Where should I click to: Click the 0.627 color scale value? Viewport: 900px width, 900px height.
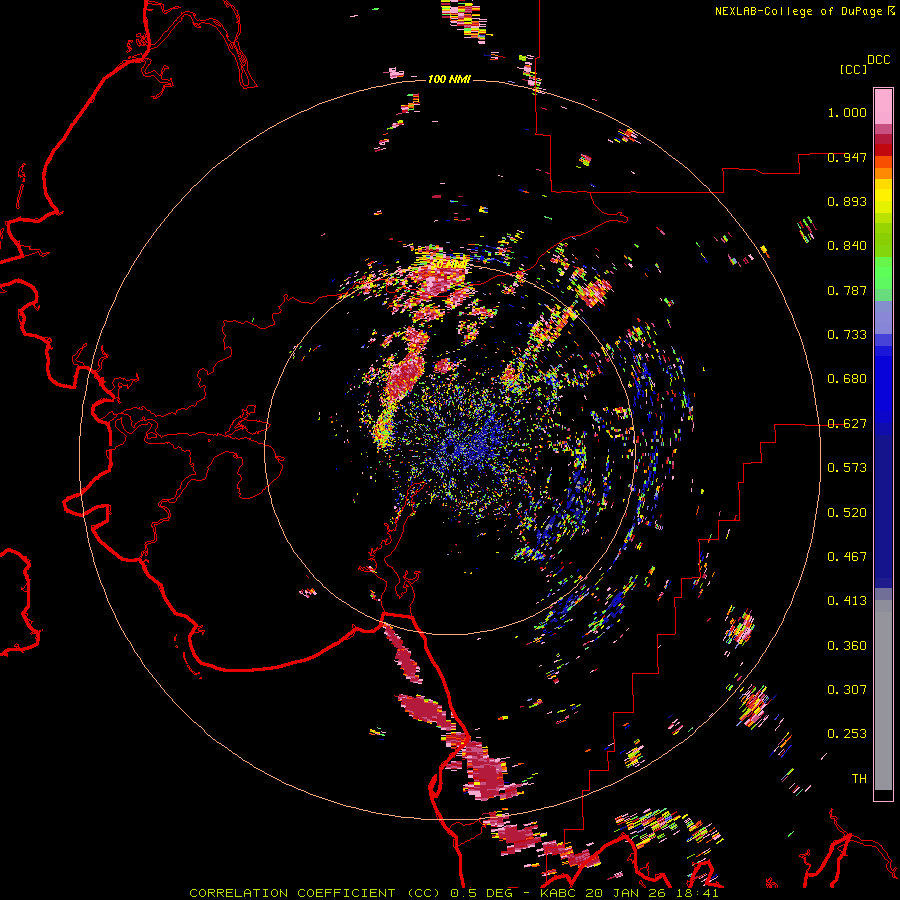(x=847, y=424)
